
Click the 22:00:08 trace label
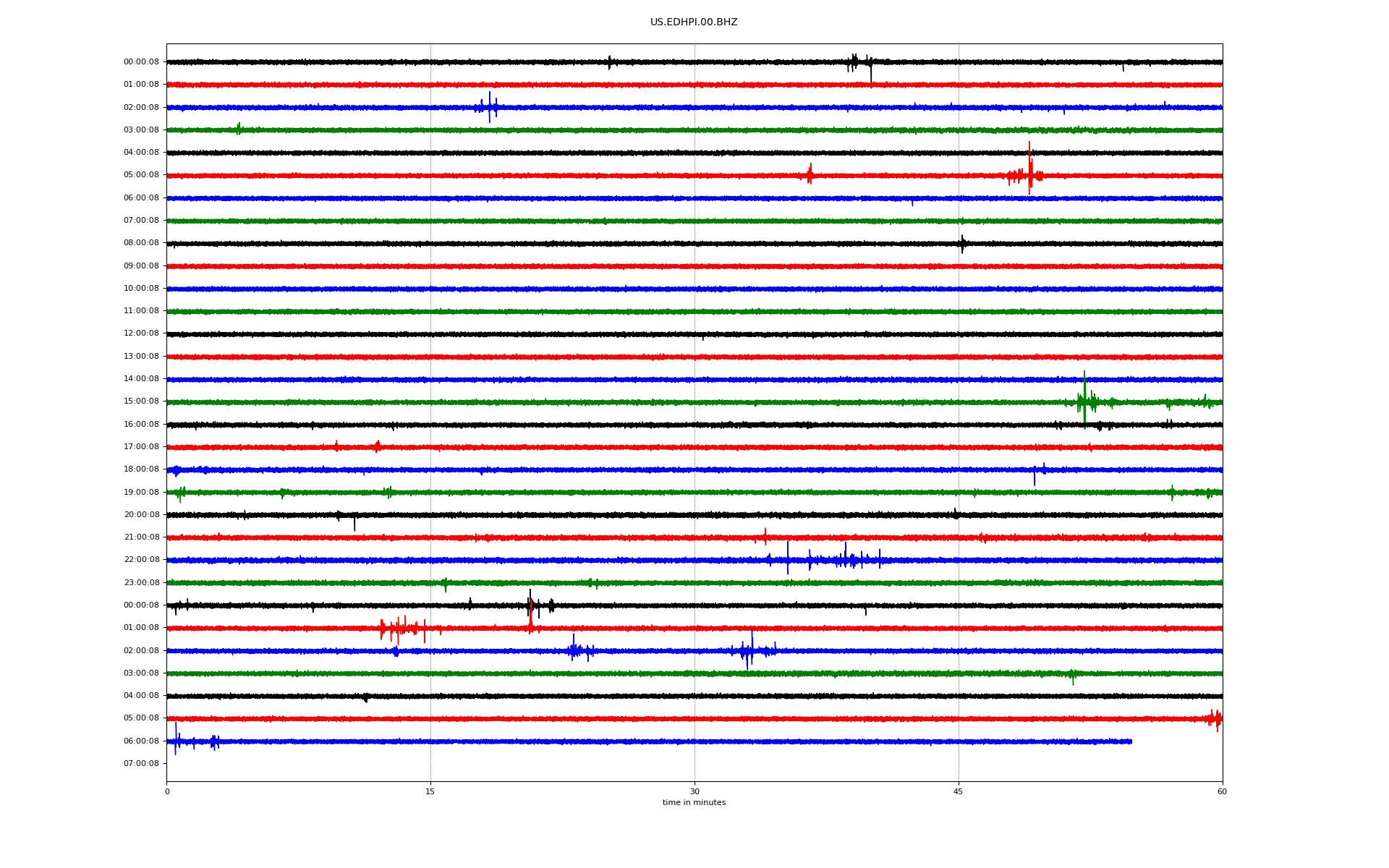141,560
